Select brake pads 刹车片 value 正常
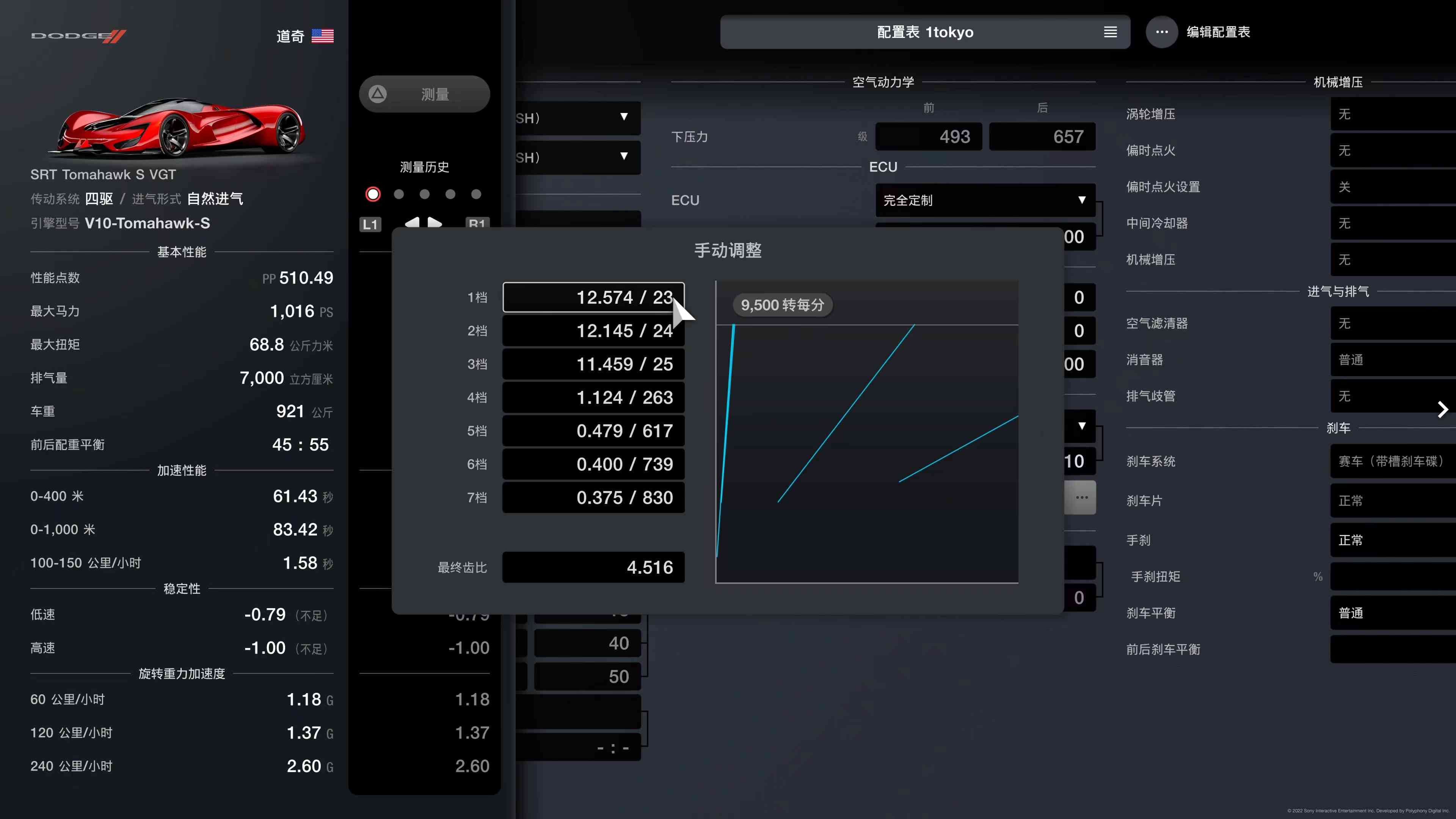Image resolution: width=1456 pixels, height=819 pixels. pyautogui.click(x=1393, y=501)
